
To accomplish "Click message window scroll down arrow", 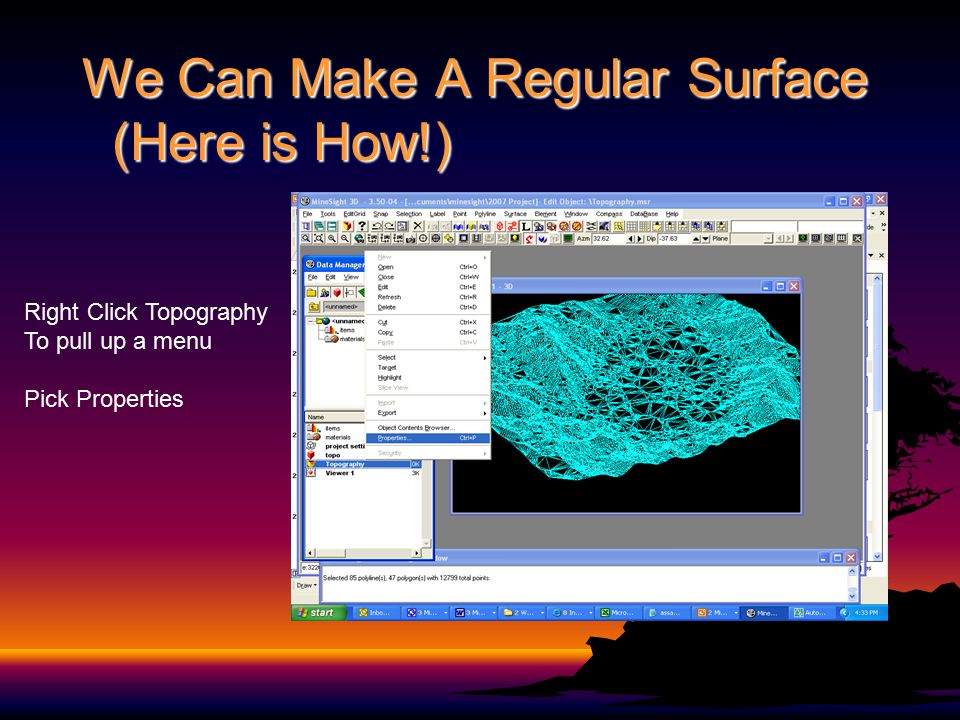I will pyautogui.click(x=852, y=594).
